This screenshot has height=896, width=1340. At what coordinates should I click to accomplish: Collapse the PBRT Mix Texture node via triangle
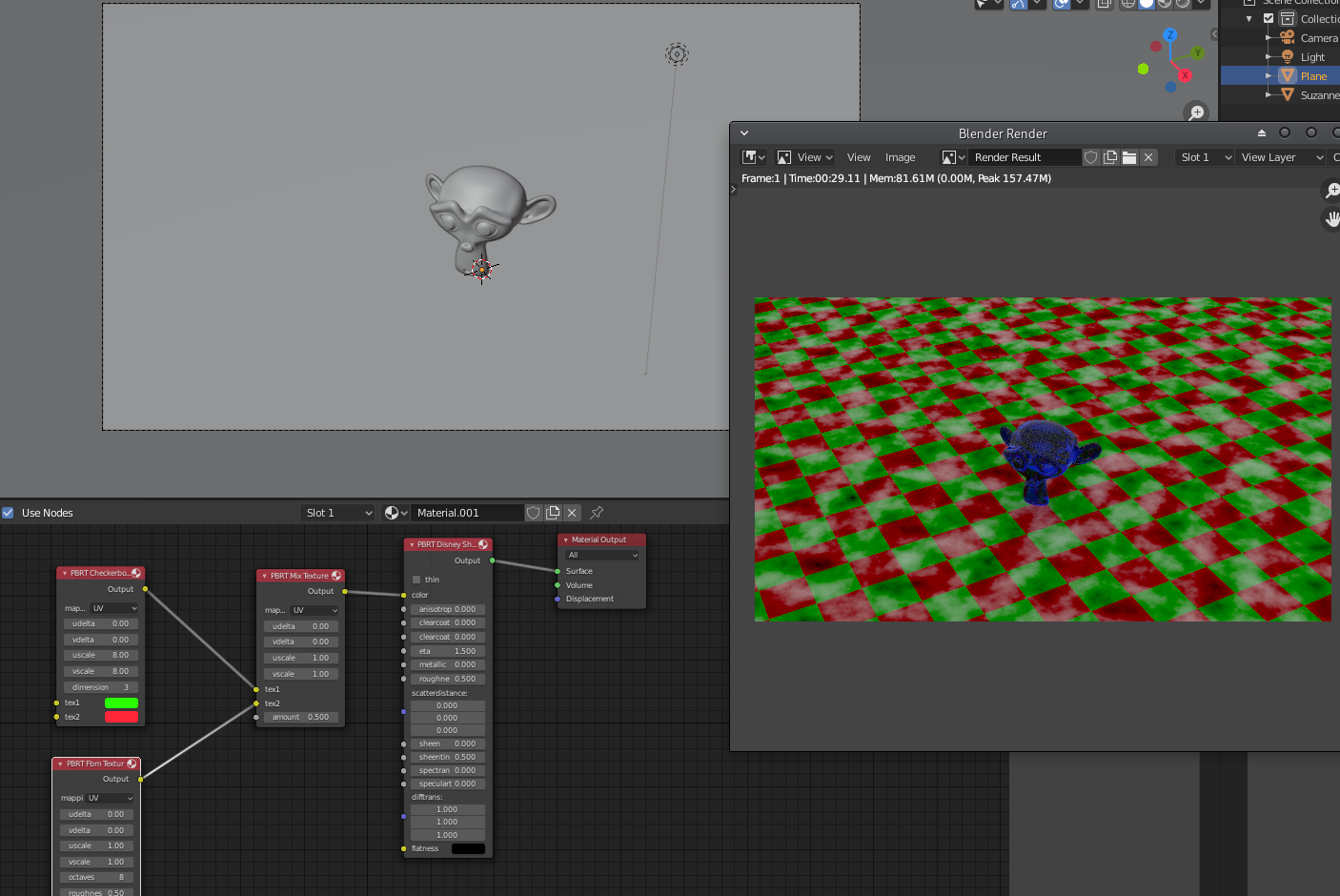264,576
